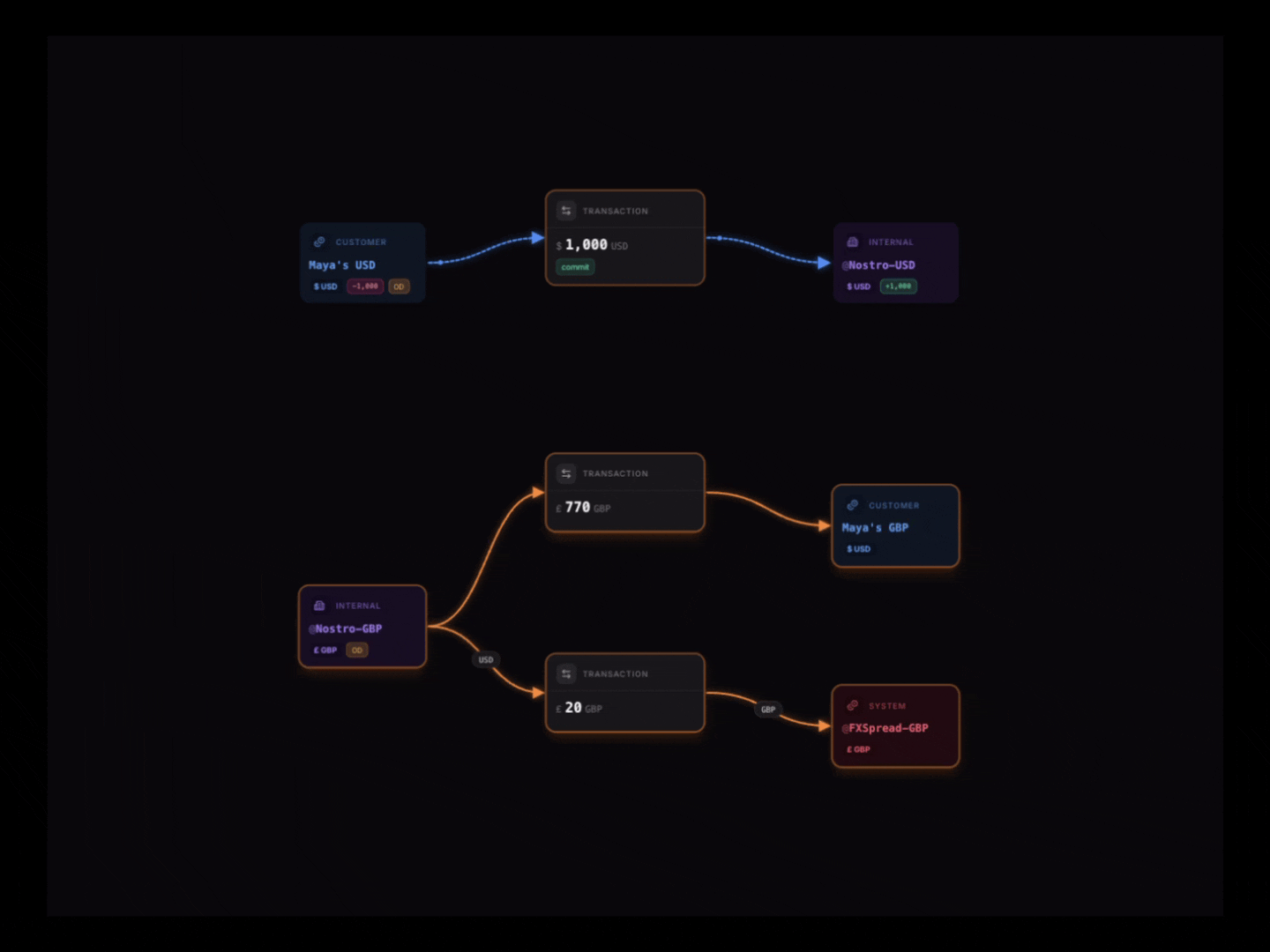Select the swap icon on the 1,000 USD transaction
Screen dimensions: 1270x952
point(566,211)
